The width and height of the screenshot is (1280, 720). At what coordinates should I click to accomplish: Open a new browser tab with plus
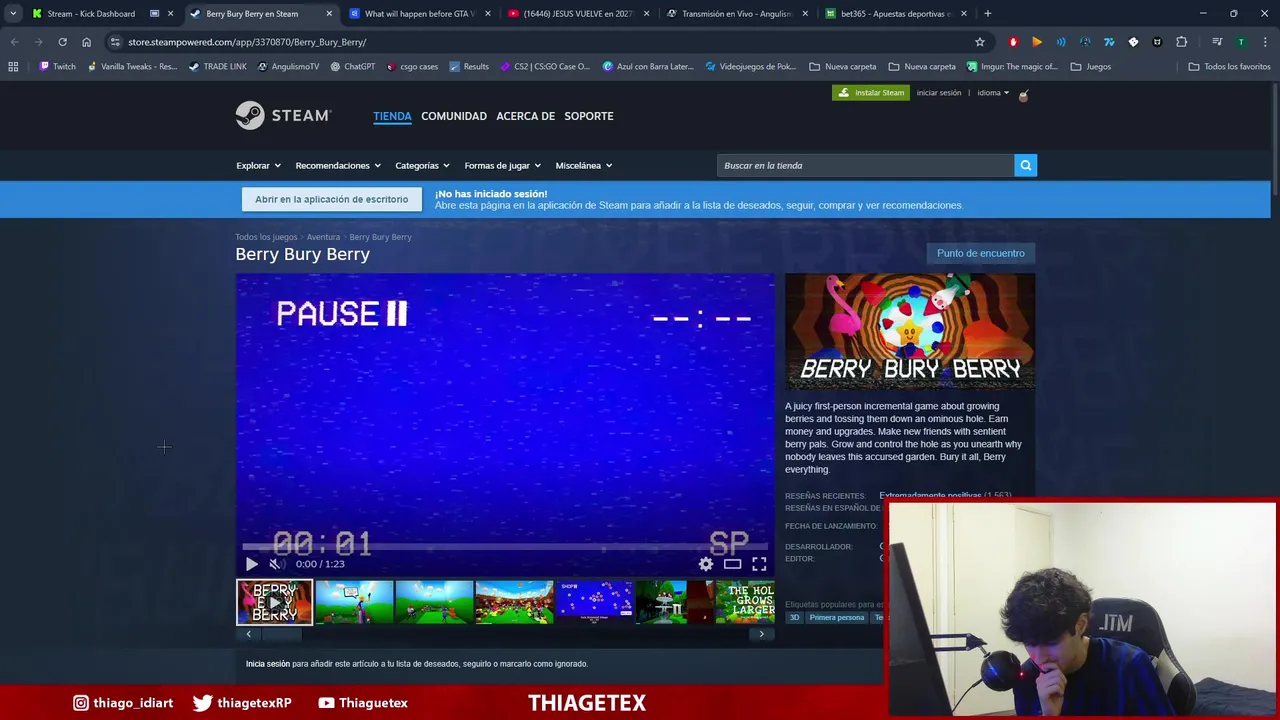(987, 14)
